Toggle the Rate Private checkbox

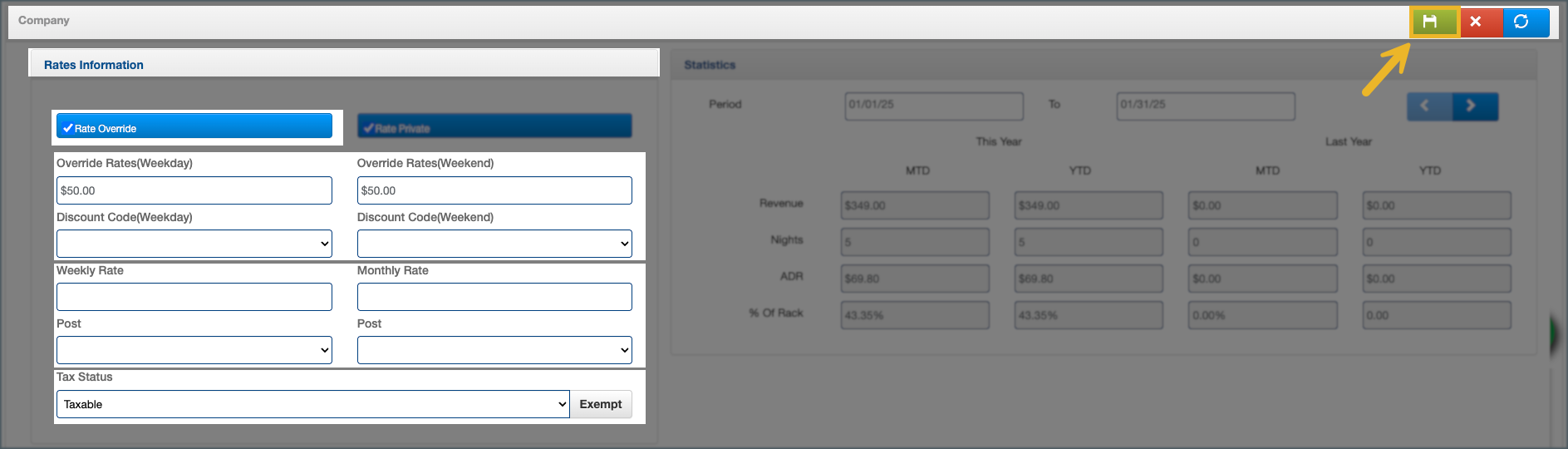494,126
